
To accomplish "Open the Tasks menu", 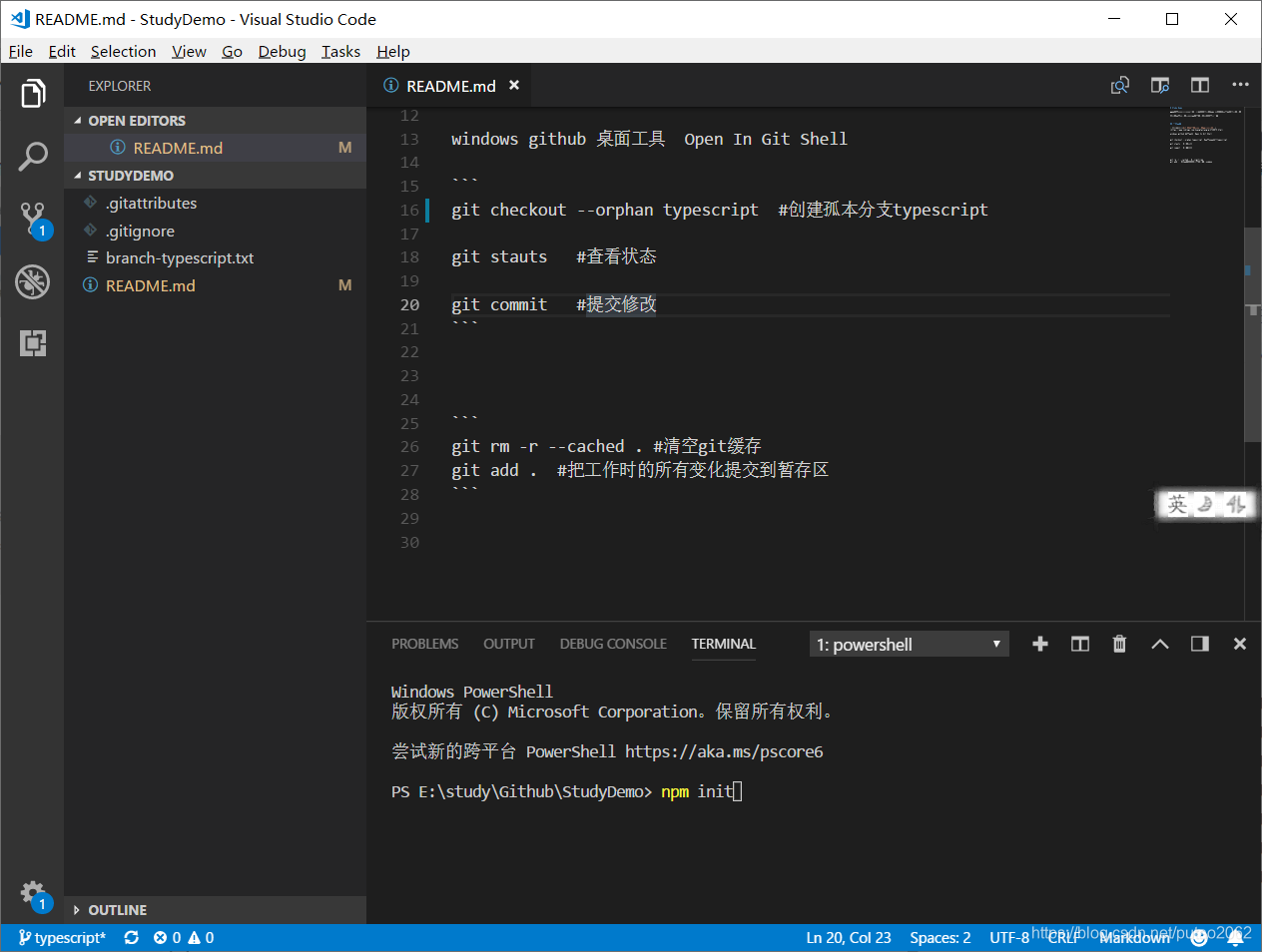I will click(340, 51).
